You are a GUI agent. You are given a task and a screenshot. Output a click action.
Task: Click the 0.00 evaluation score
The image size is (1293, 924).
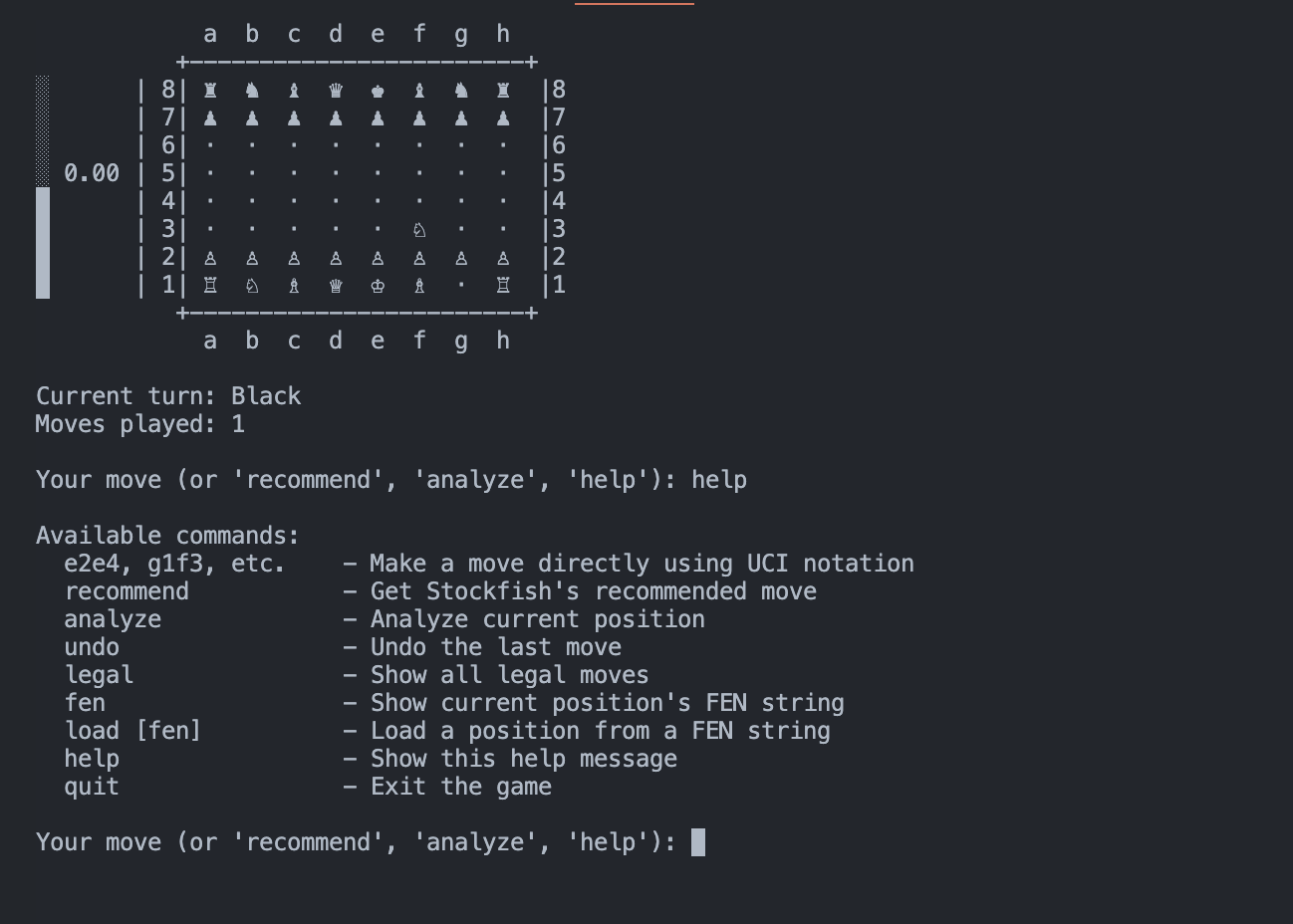[x=92, y=174]
